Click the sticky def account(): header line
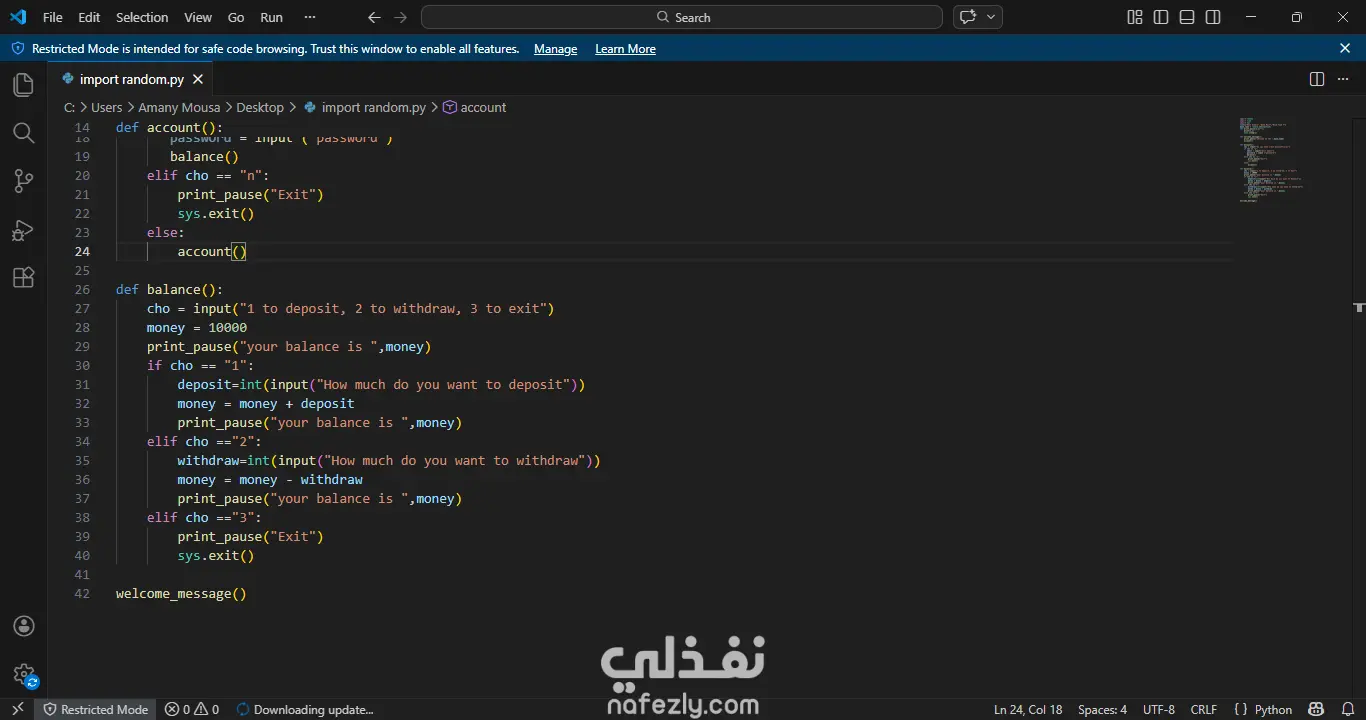Screen dimensions: 1366x720 [170, 127]
